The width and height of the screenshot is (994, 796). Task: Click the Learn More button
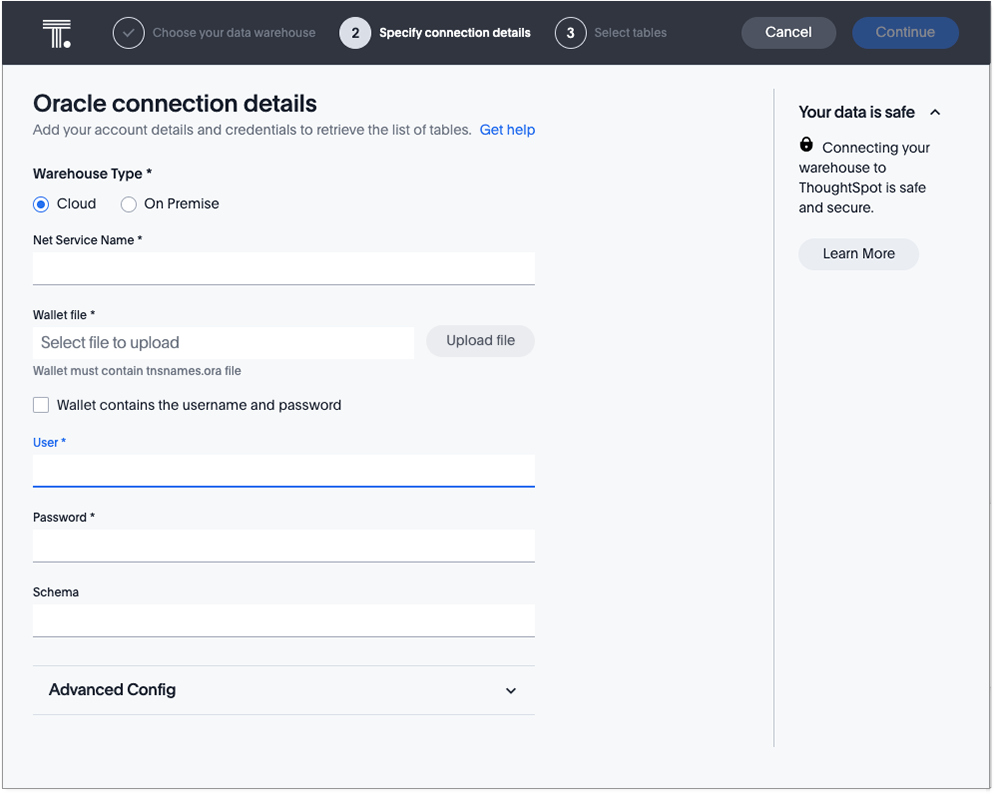[x=858, y=254]
